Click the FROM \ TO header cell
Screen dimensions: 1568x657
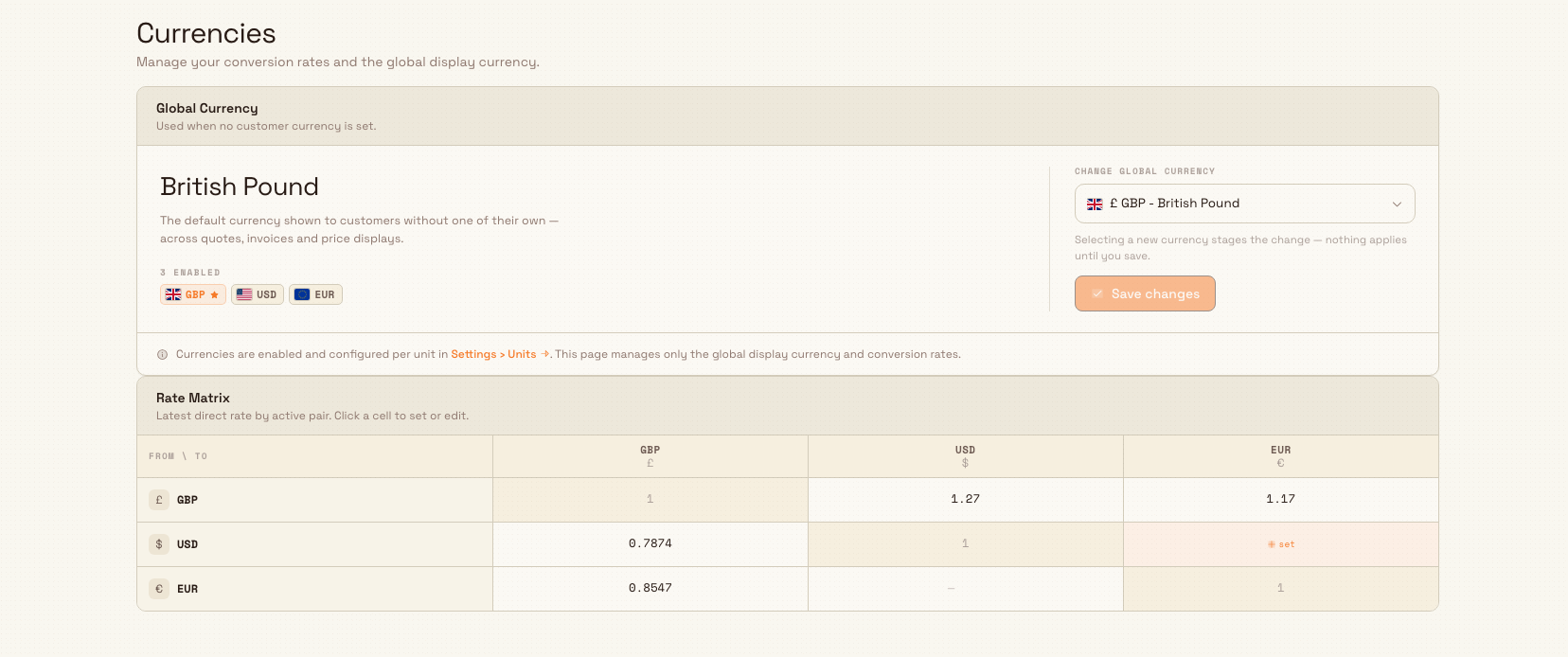tap(315, 456)
